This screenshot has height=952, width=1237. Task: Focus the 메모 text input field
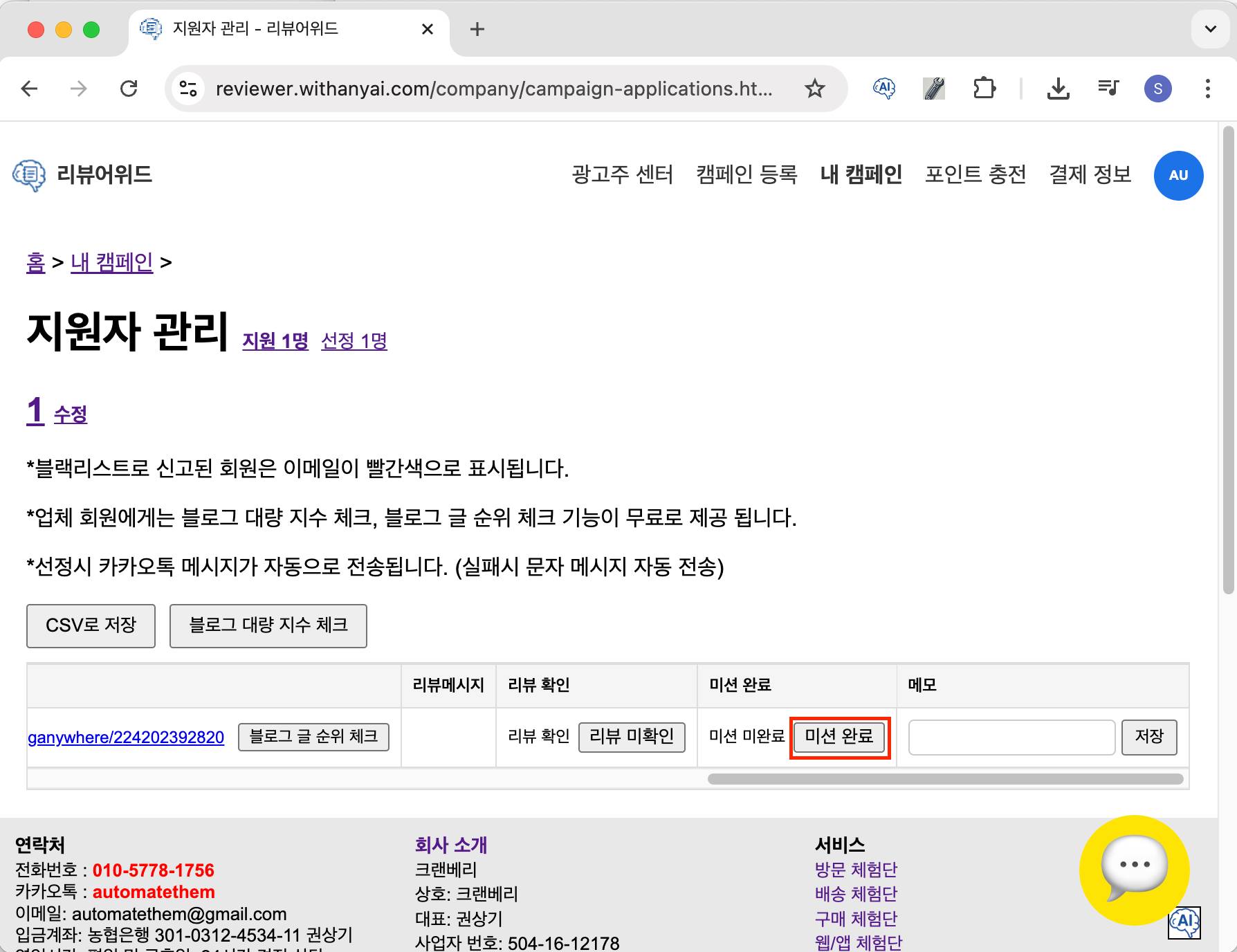click(1011, 737)
